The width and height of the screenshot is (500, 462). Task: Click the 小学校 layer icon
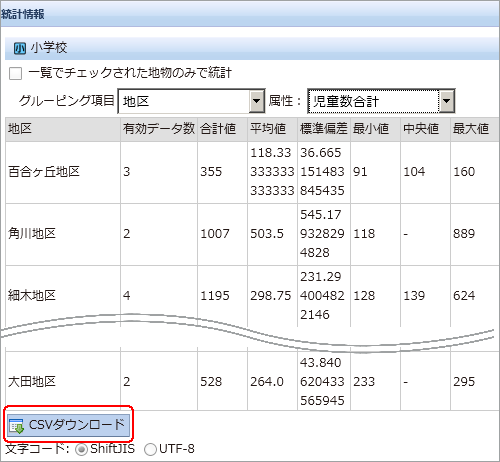coord(19,49)
